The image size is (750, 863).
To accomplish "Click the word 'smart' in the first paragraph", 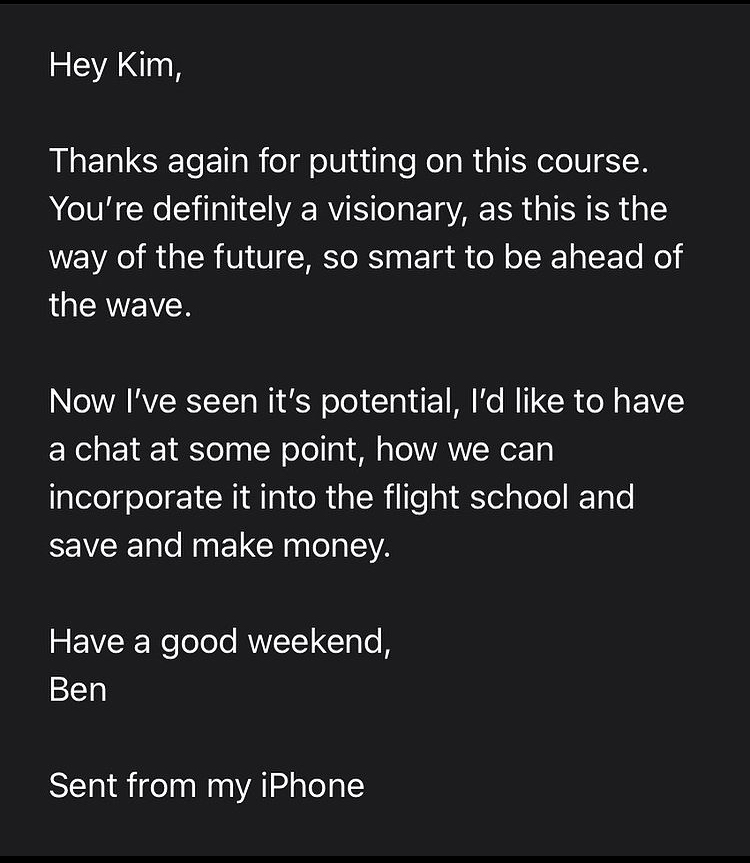I will click(412, 257).
